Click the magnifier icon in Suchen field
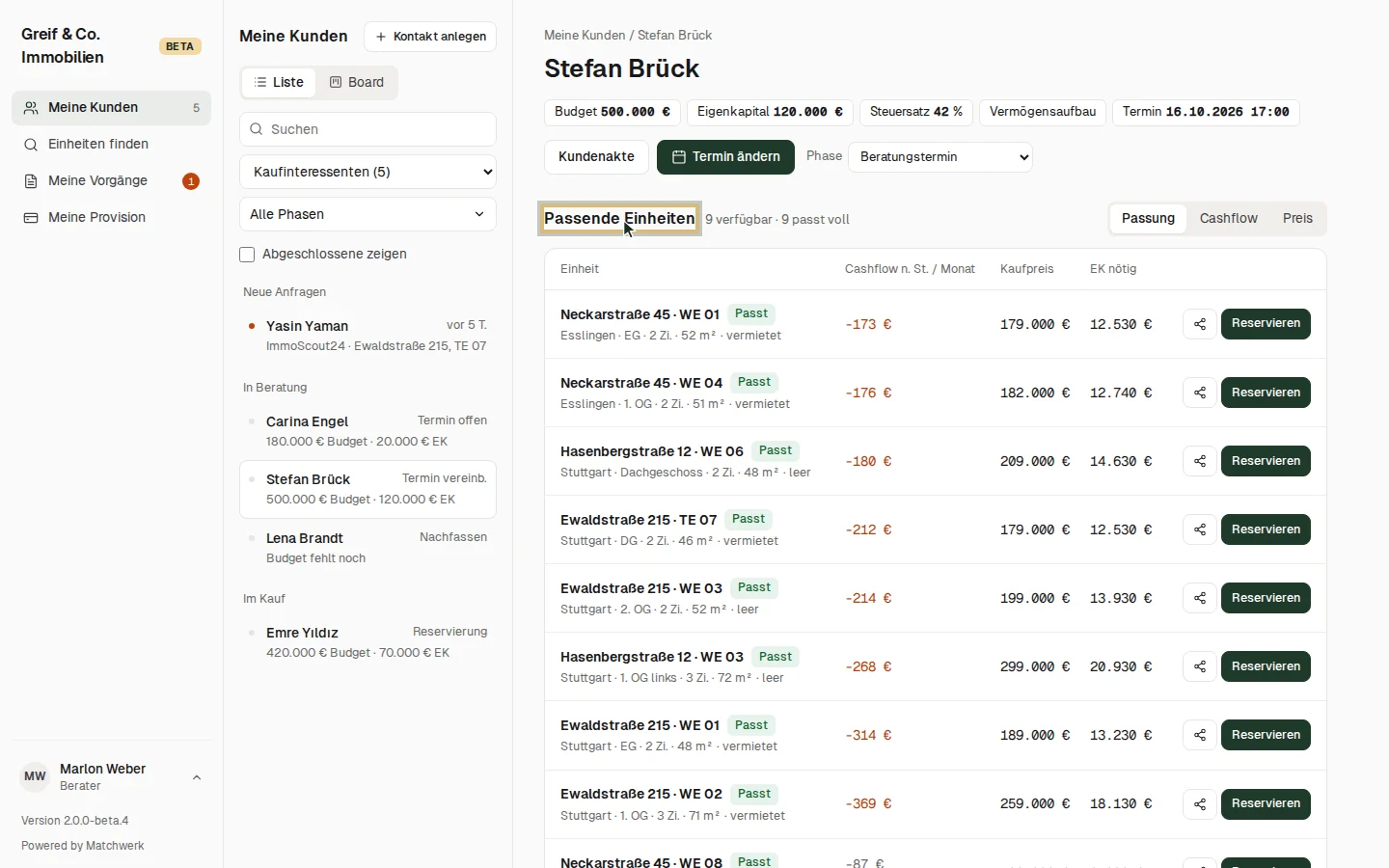Screen dimensions: 1389x868 click(x=256, y=129)
